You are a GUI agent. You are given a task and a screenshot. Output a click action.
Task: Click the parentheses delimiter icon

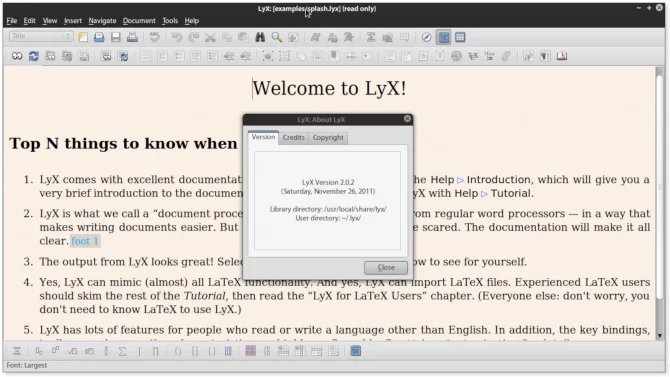click(x=178, y=351)
